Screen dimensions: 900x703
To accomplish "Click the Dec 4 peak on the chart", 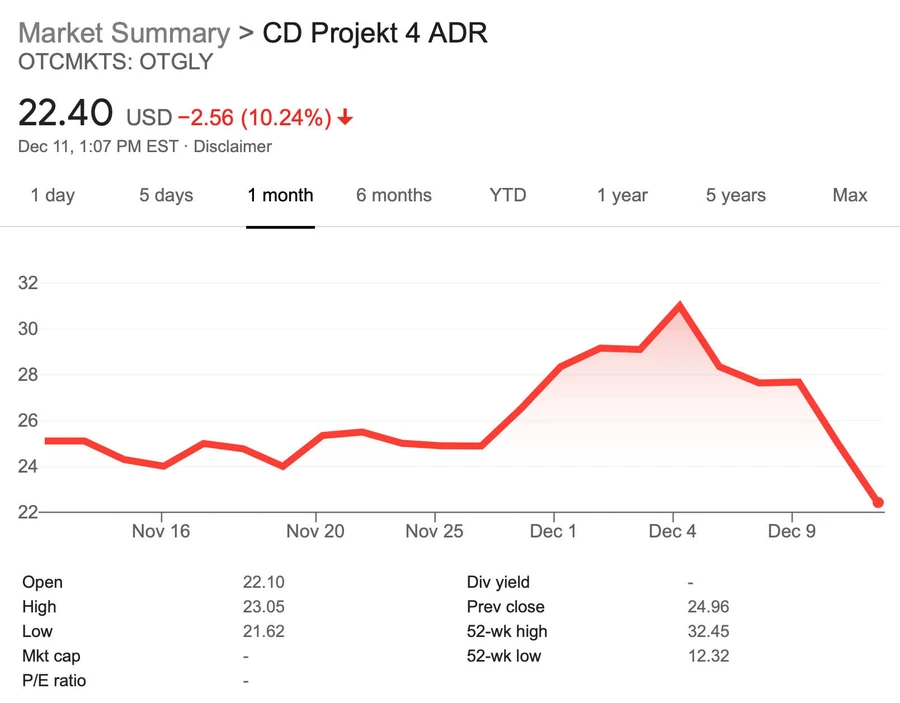I will [x=680, y=306].
